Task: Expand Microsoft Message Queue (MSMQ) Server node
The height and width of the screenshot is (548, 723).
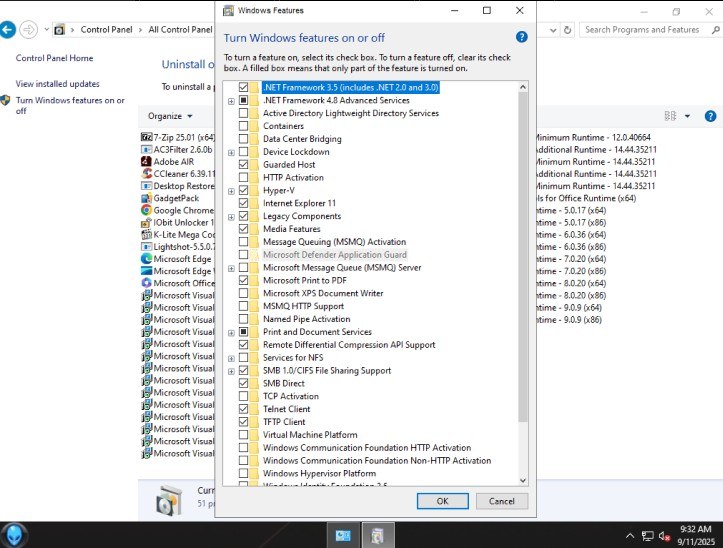Action: [231, 268]
